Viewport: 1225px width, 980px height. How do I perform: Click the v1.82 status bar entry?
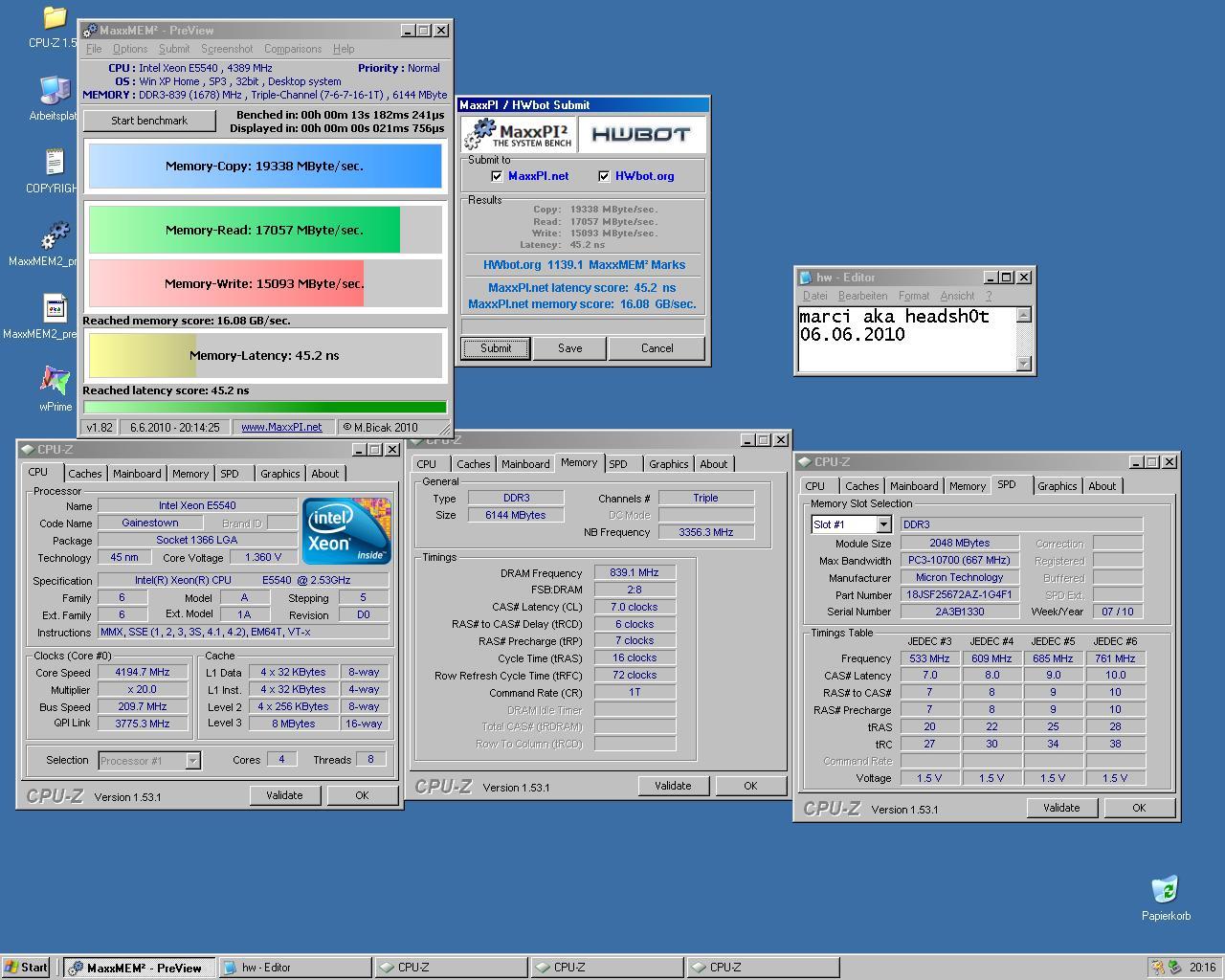pyautogui.click(x=100, y=427)
